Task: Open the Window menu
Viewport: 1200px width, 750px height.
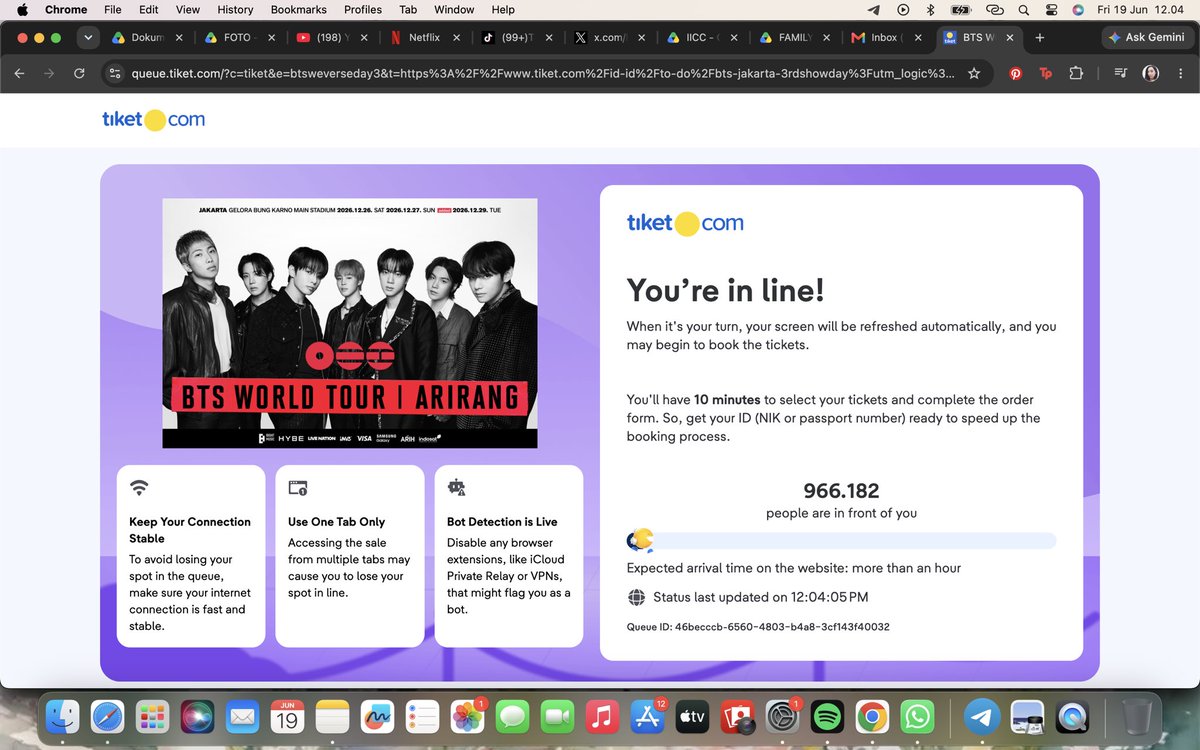Action: pos(454,10)
